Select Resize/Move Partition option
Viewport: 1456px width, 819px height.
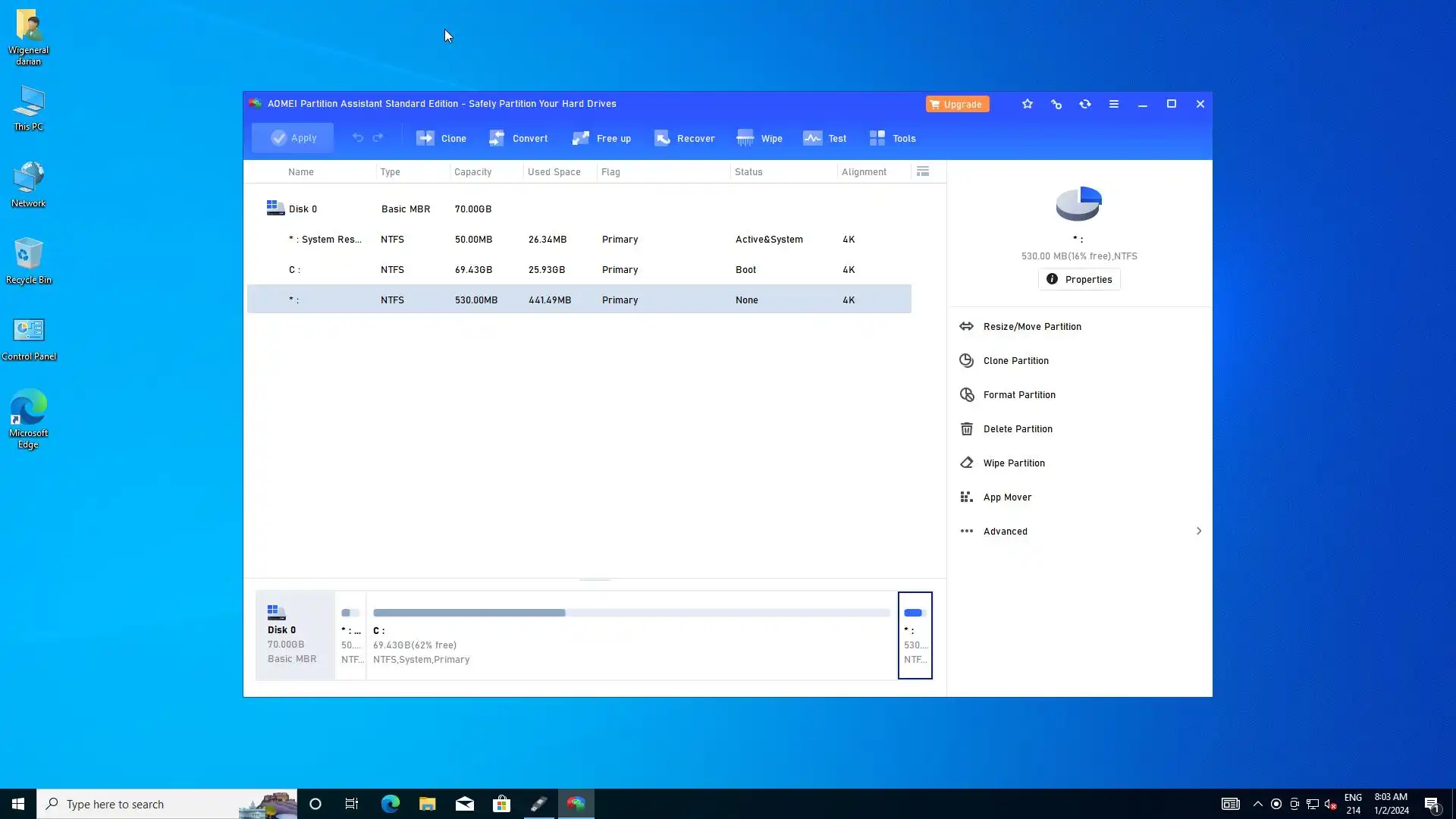[1031, 326]
